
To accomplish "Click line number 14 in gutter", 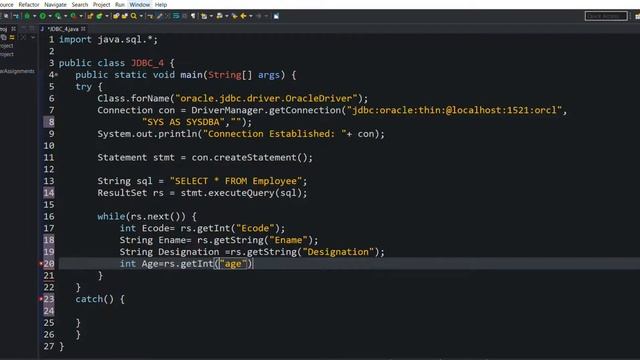I will [49, 193].
